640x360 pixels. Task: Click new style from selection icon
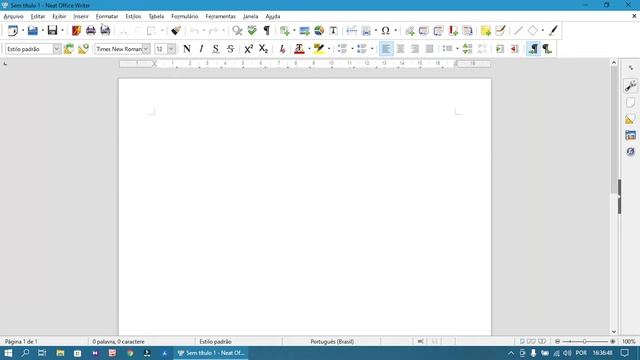83,49
